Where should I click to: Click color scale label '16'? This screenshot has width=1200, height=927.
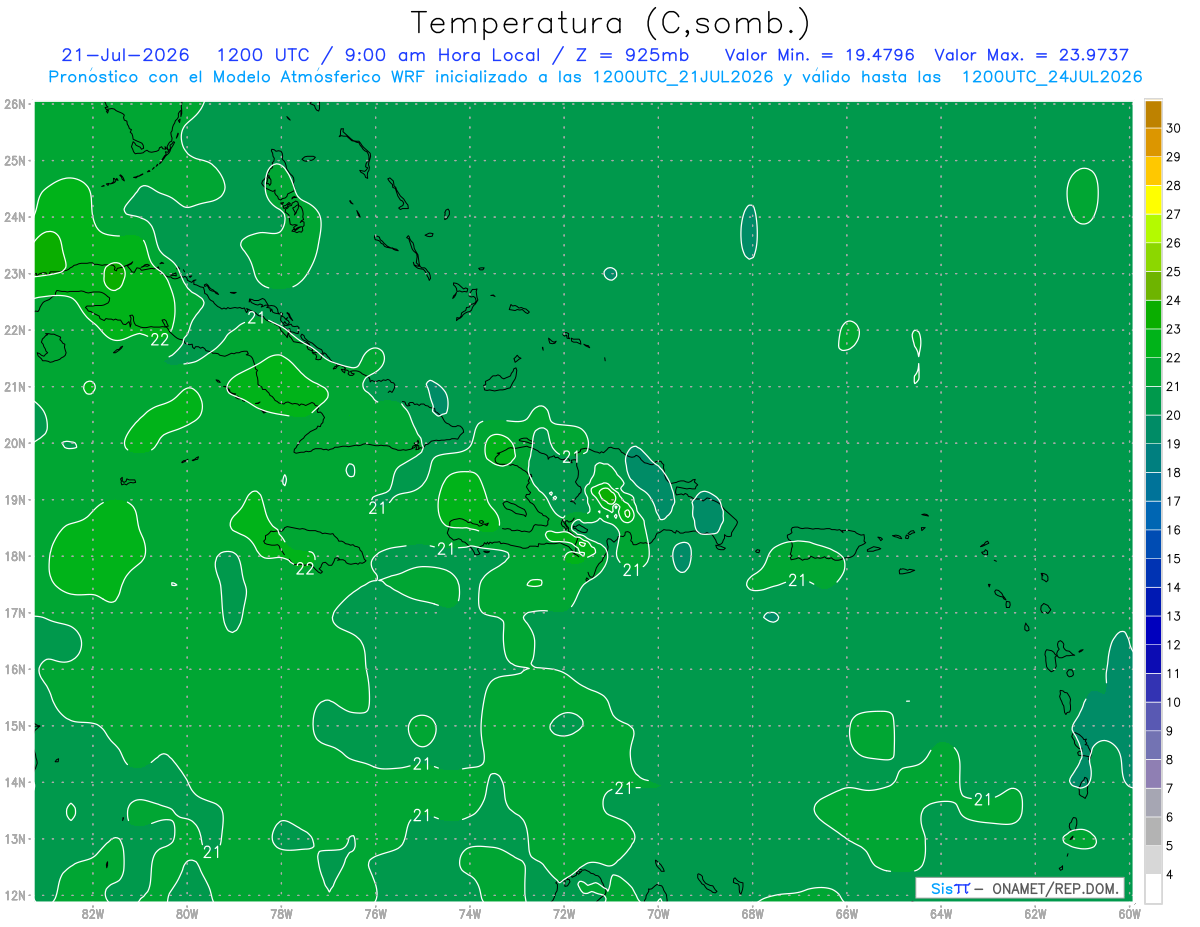[1173, 530]
